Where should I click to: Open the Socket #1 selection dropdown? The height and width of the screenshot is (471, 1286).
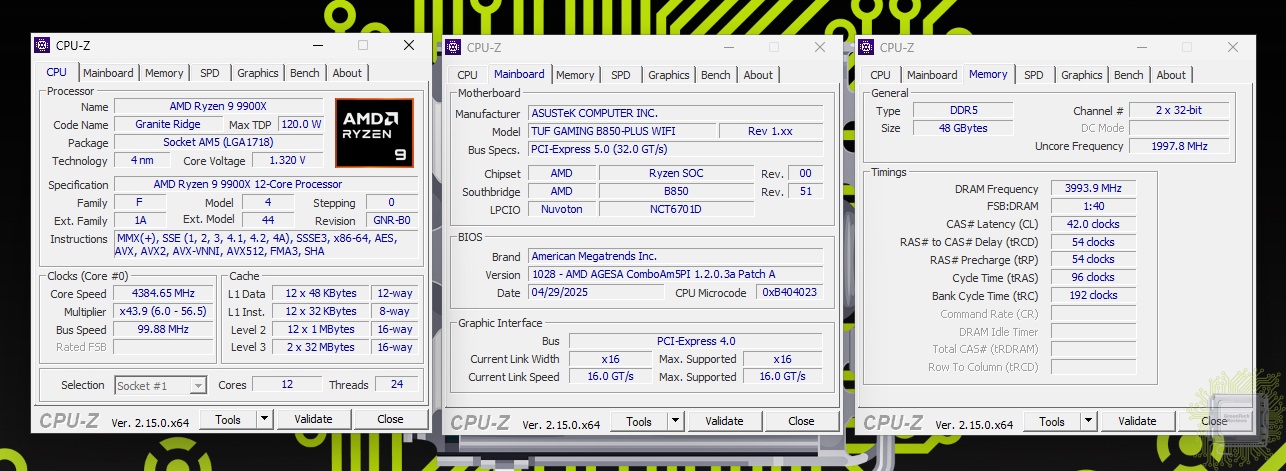pyautogui.click(x=160, y=385)
